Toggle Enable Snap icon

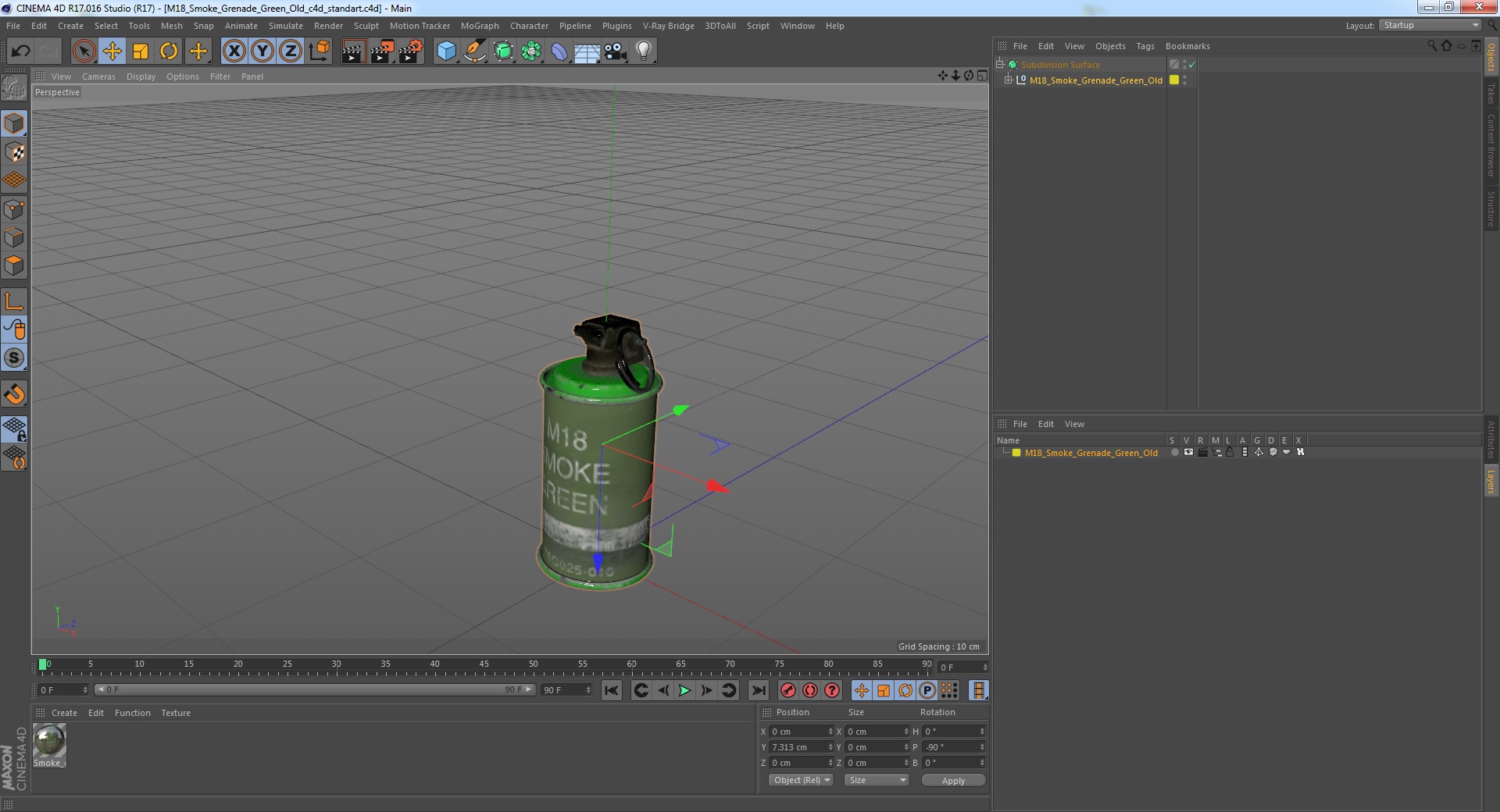14,358
